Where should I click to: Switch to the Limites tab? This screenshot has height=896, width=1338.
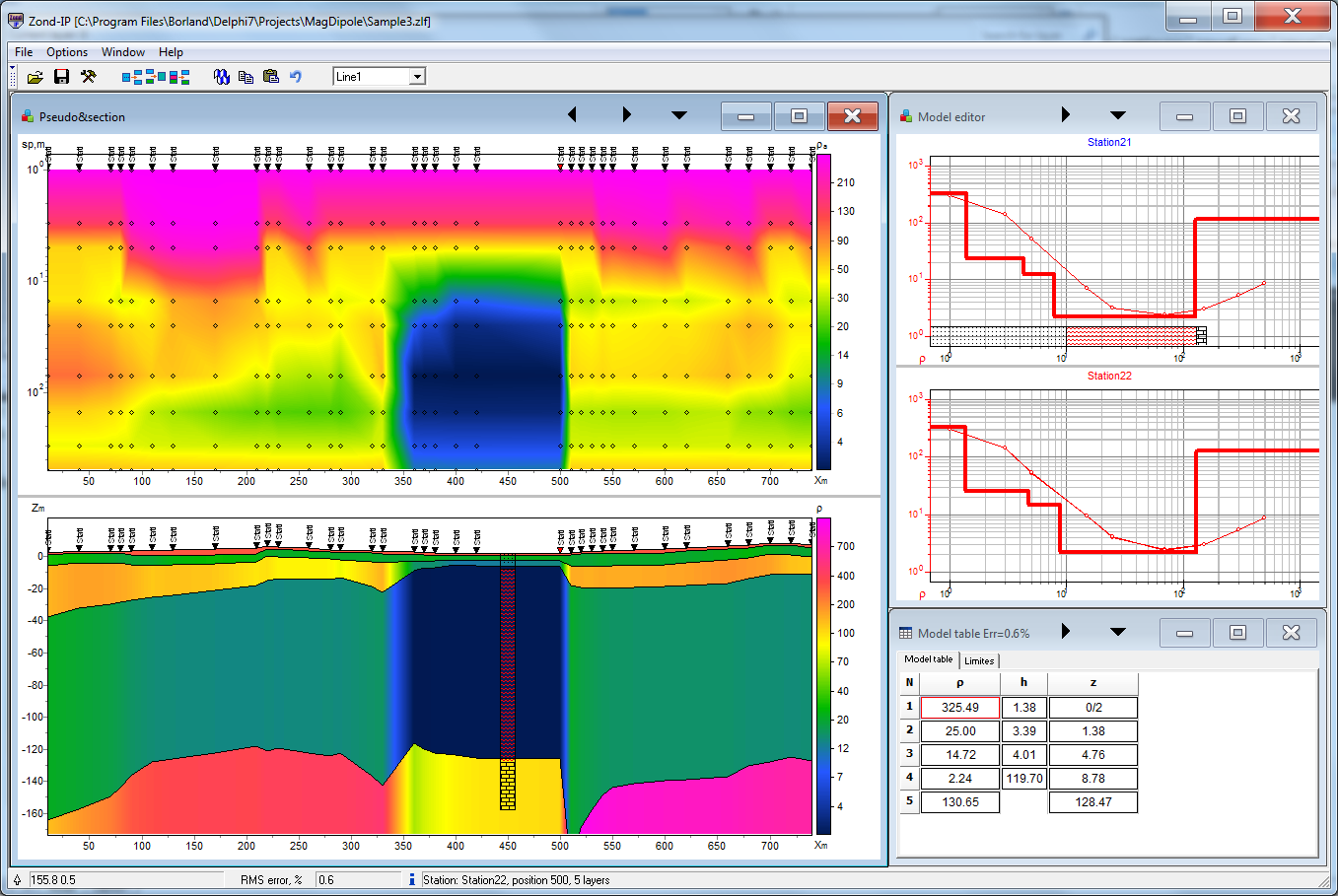point(979,660)
